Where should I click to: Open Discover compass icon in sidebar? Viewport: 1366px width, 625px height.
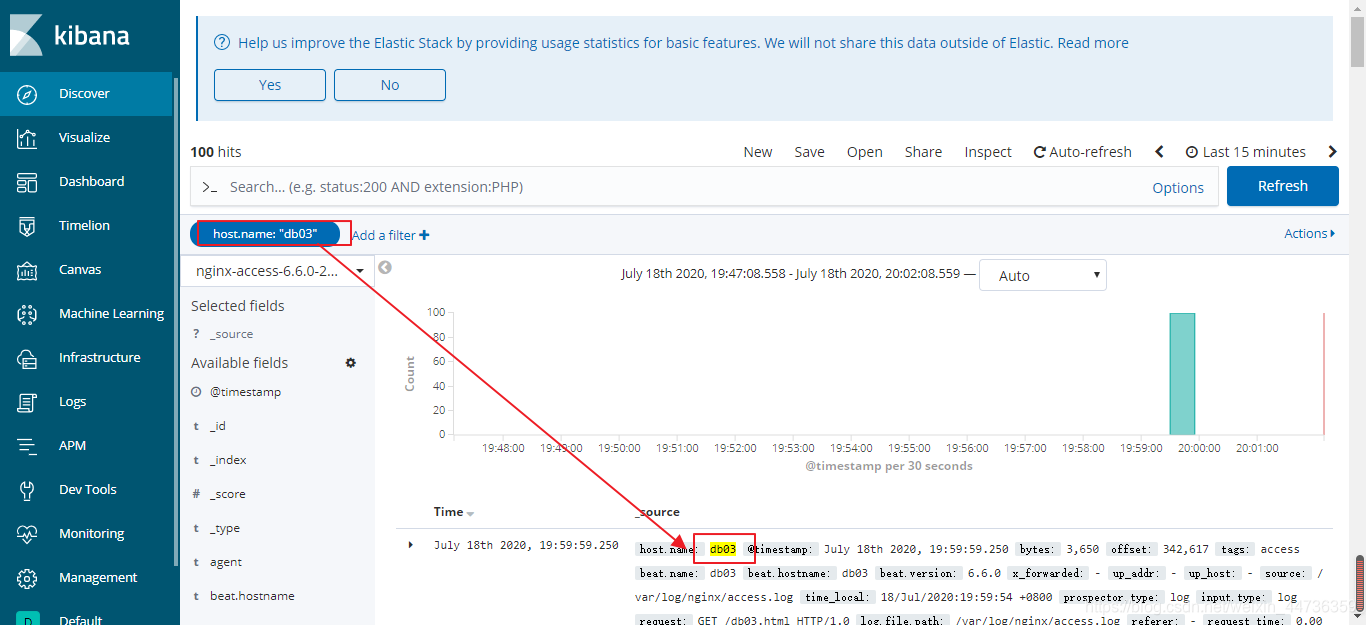coord(28,94)
